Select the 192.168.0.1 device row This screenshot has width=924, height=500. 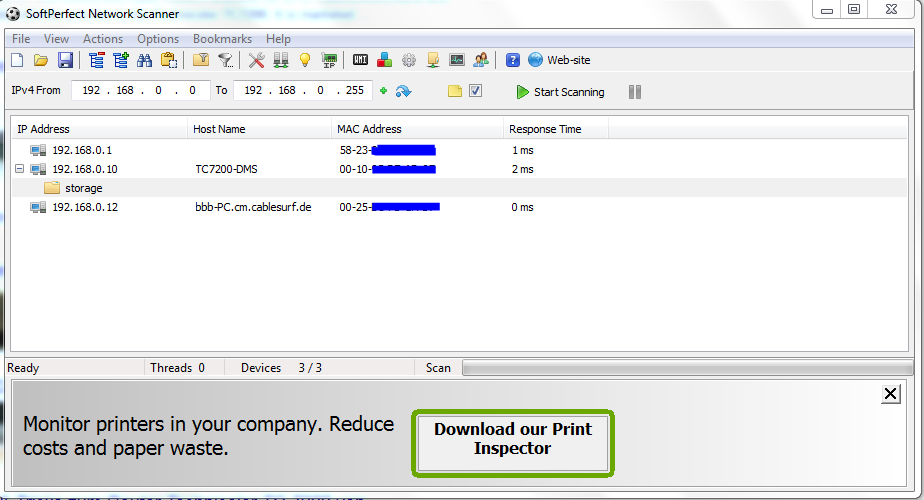pos(459,150)
